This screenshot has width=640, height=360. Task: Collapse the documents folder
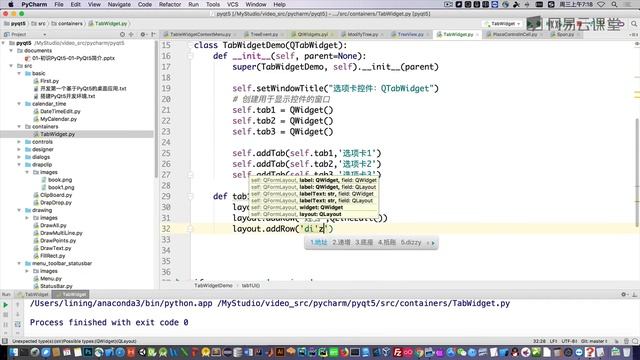point(12,51)
